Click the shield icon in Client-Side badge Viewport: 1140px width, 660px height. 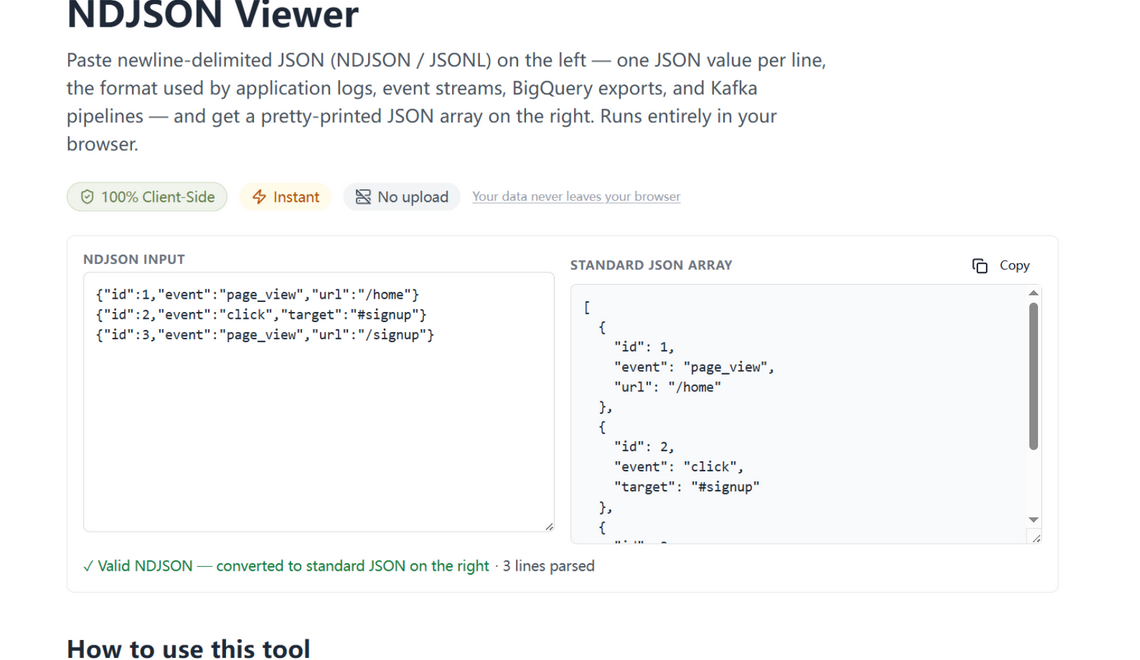[x=87, y=197]
